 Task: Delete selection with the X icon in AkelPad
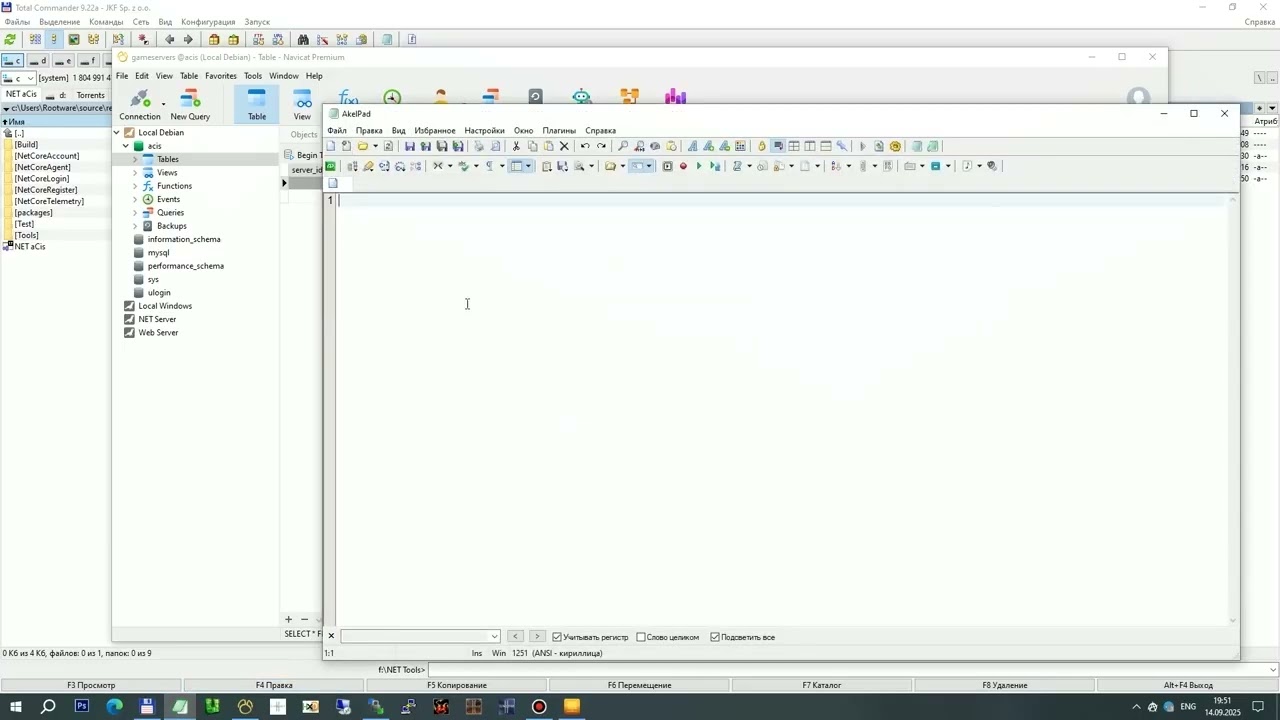click(x=564, y=146)
